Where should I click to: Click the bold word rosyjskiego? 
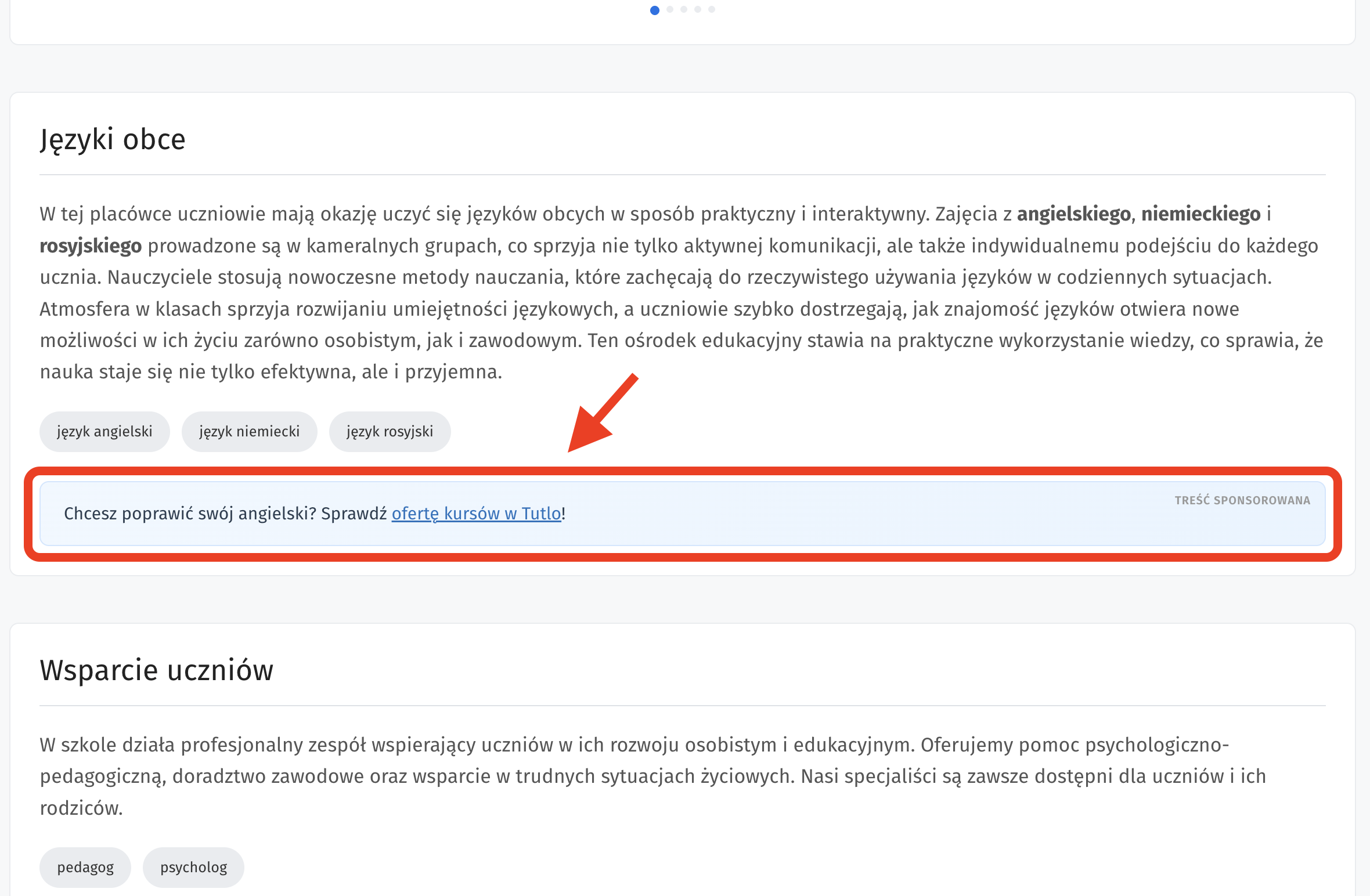point(91,246)
